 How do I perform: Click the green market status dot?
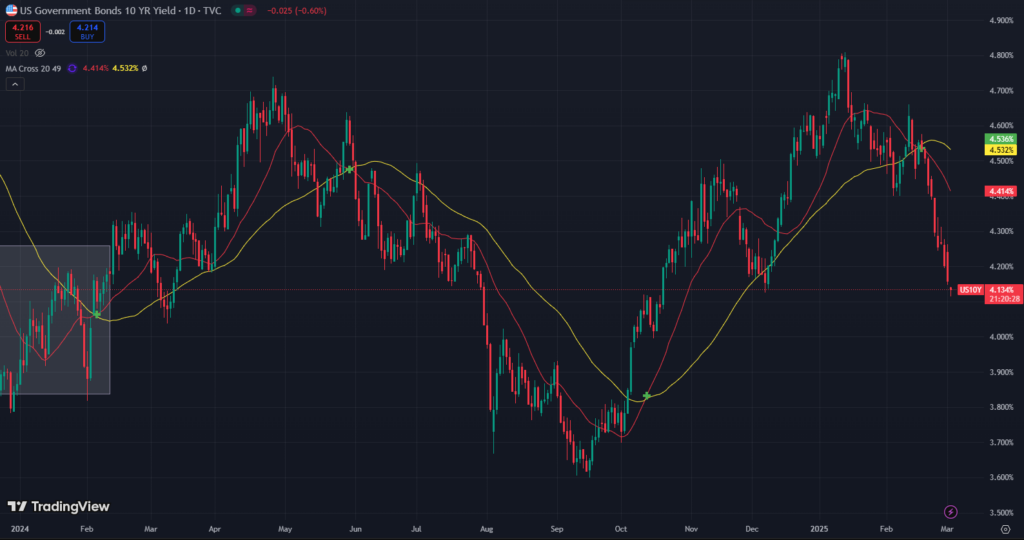tap(238, 10)
